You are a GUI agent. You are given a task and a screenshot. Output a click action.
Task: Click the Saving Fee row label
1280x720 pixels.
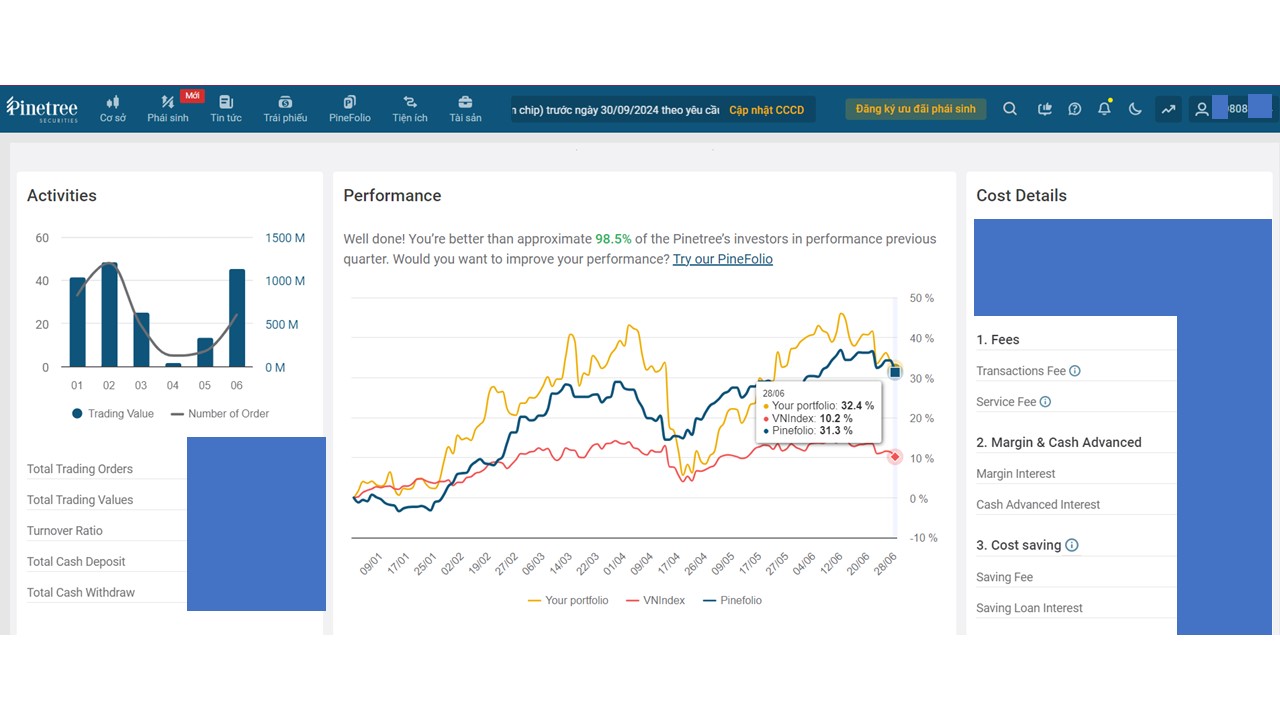(x=1005, y=577)
